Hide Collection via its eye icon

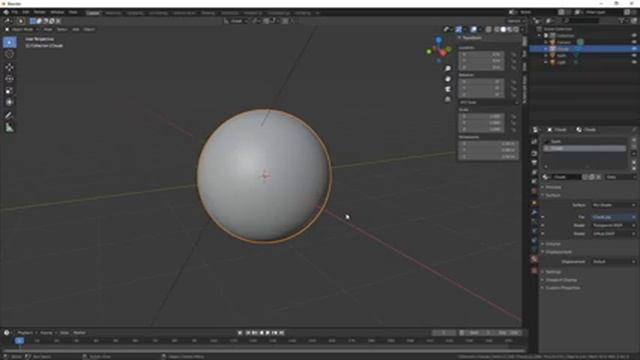pos(634,36)
